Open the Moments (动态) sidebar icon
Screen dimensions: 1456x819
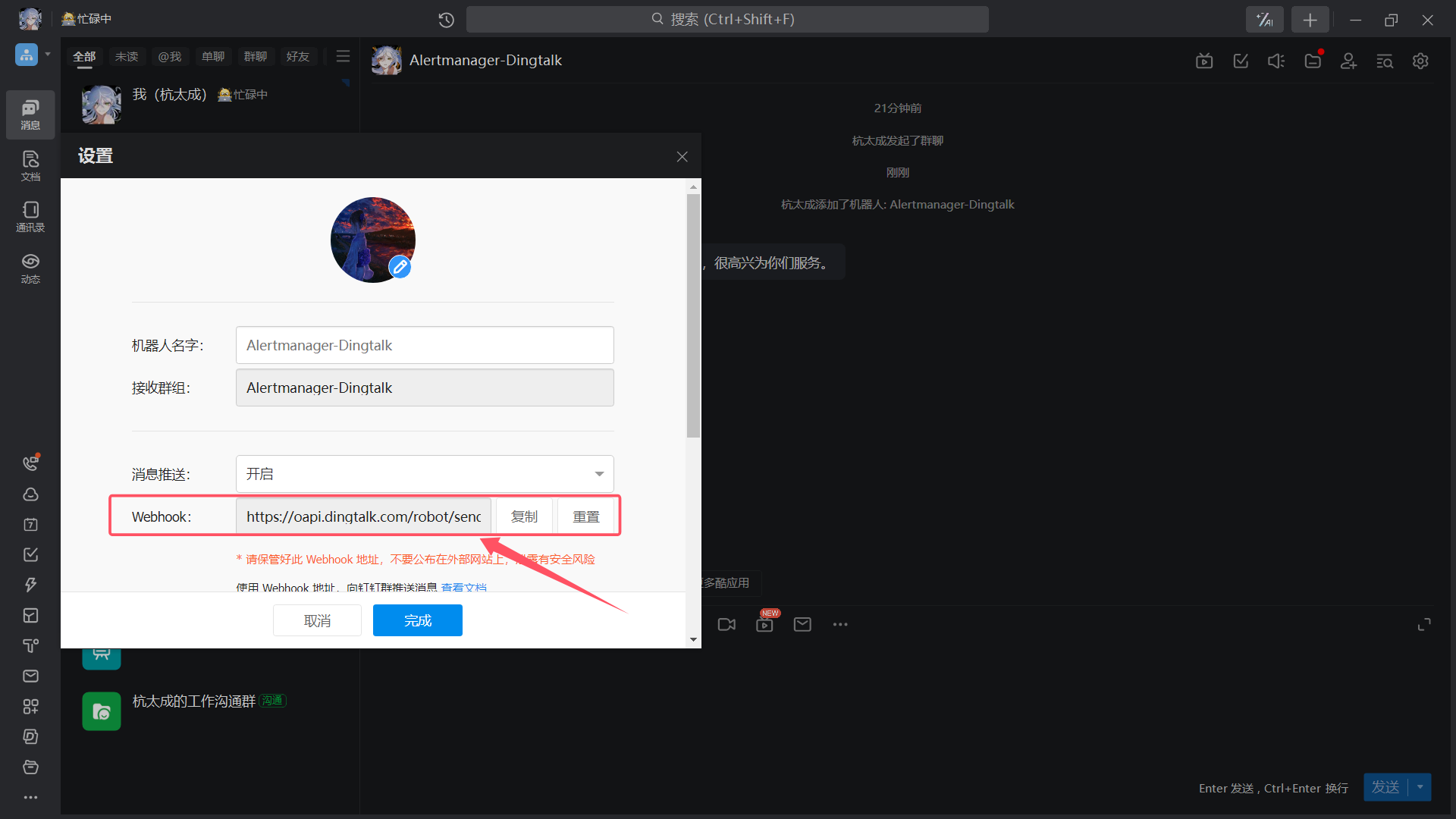coord(30,267)
